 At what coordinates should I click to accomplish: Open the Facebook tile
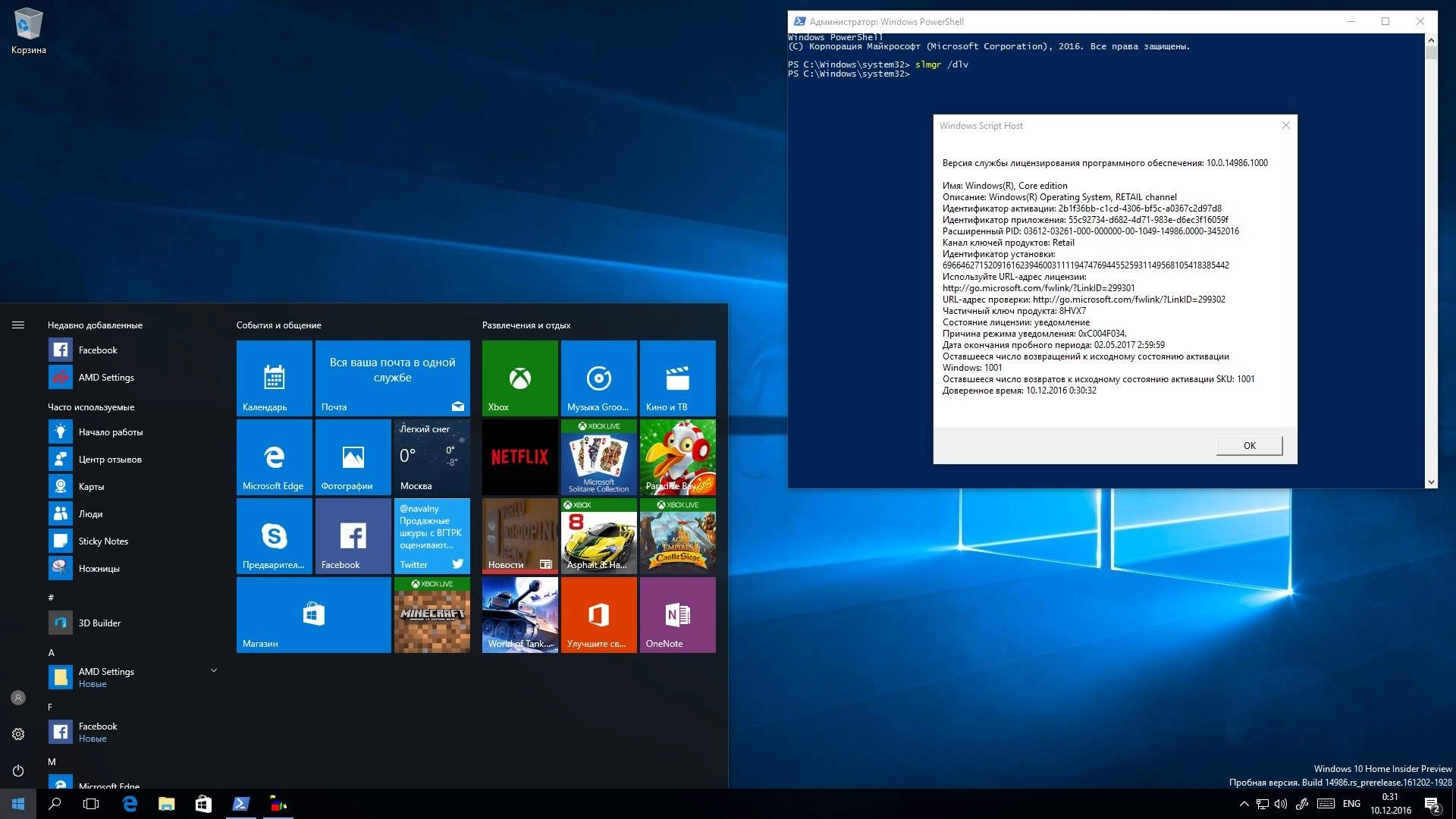[353, 536]
